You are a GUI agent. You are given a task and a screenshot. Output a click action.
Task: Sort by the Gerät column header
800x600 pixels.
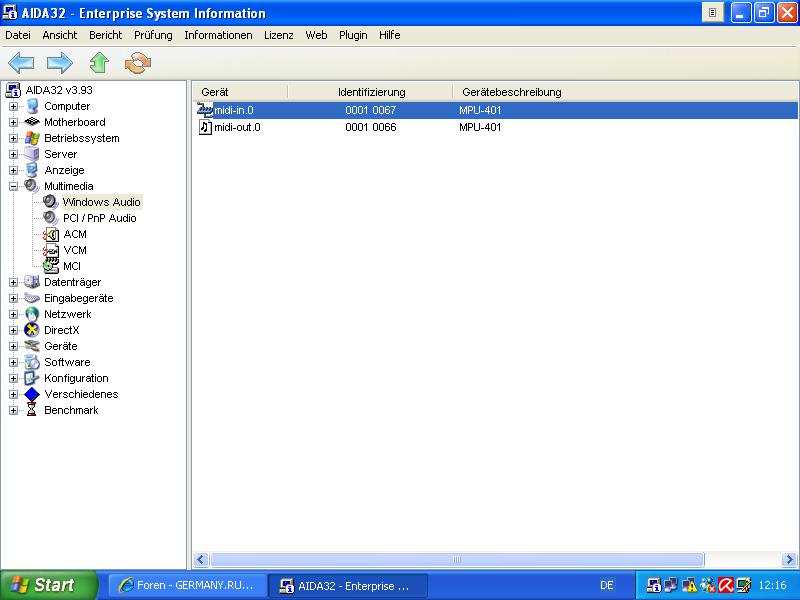[x=241, y=92]
